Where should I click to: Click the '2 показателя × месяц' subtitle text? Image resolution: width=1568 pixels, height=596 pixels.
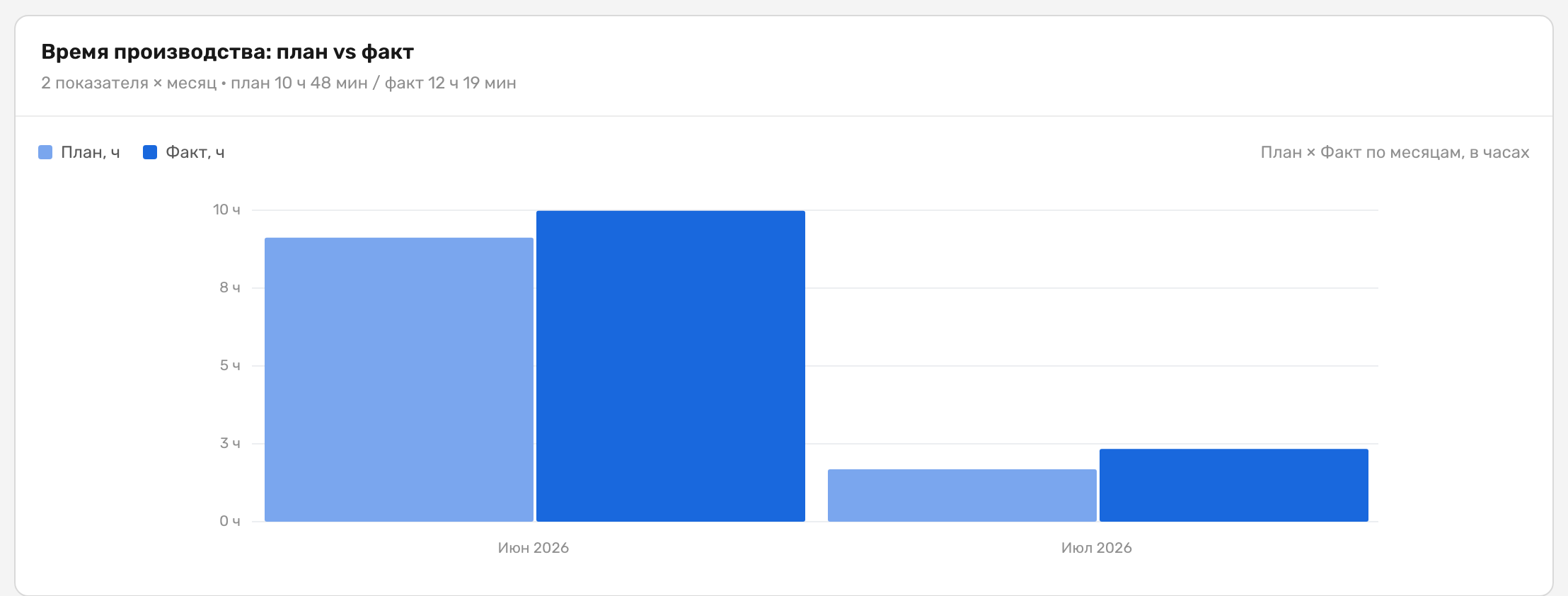coord(129,83)
